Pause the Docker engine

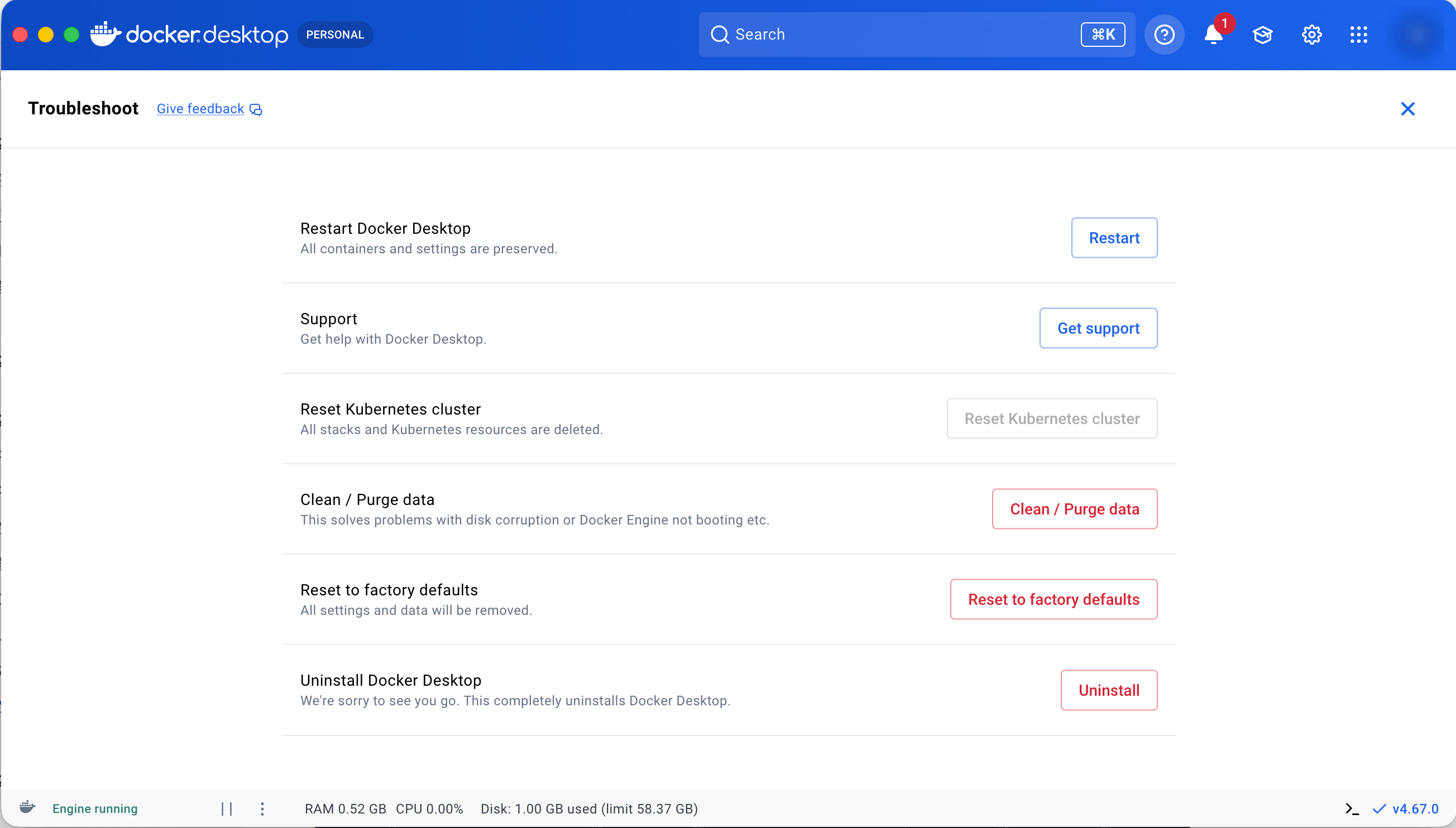pos(227,808)
